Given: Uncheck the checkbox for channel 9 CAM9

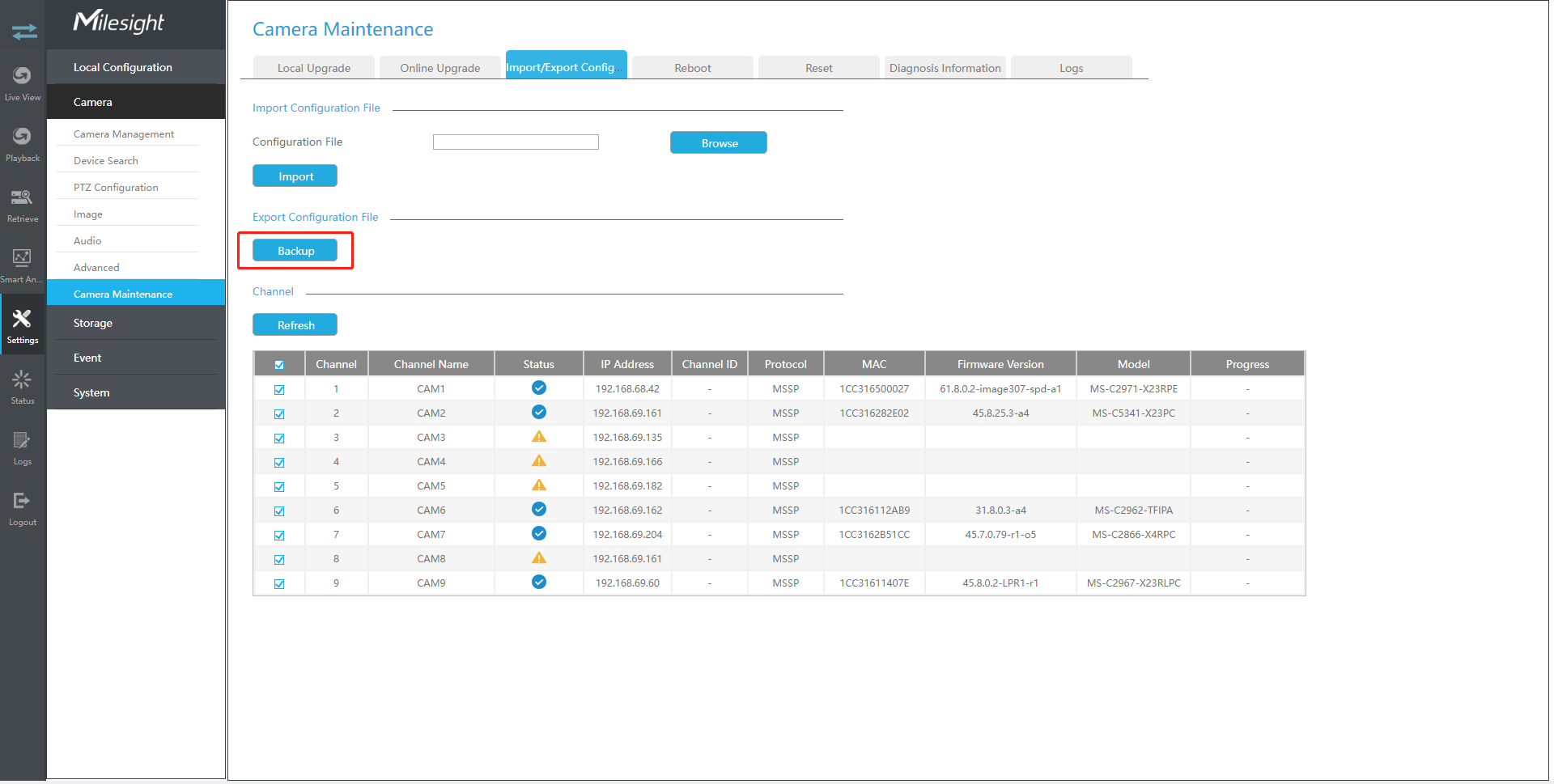Looking at the screenshot, I should 279,584.
